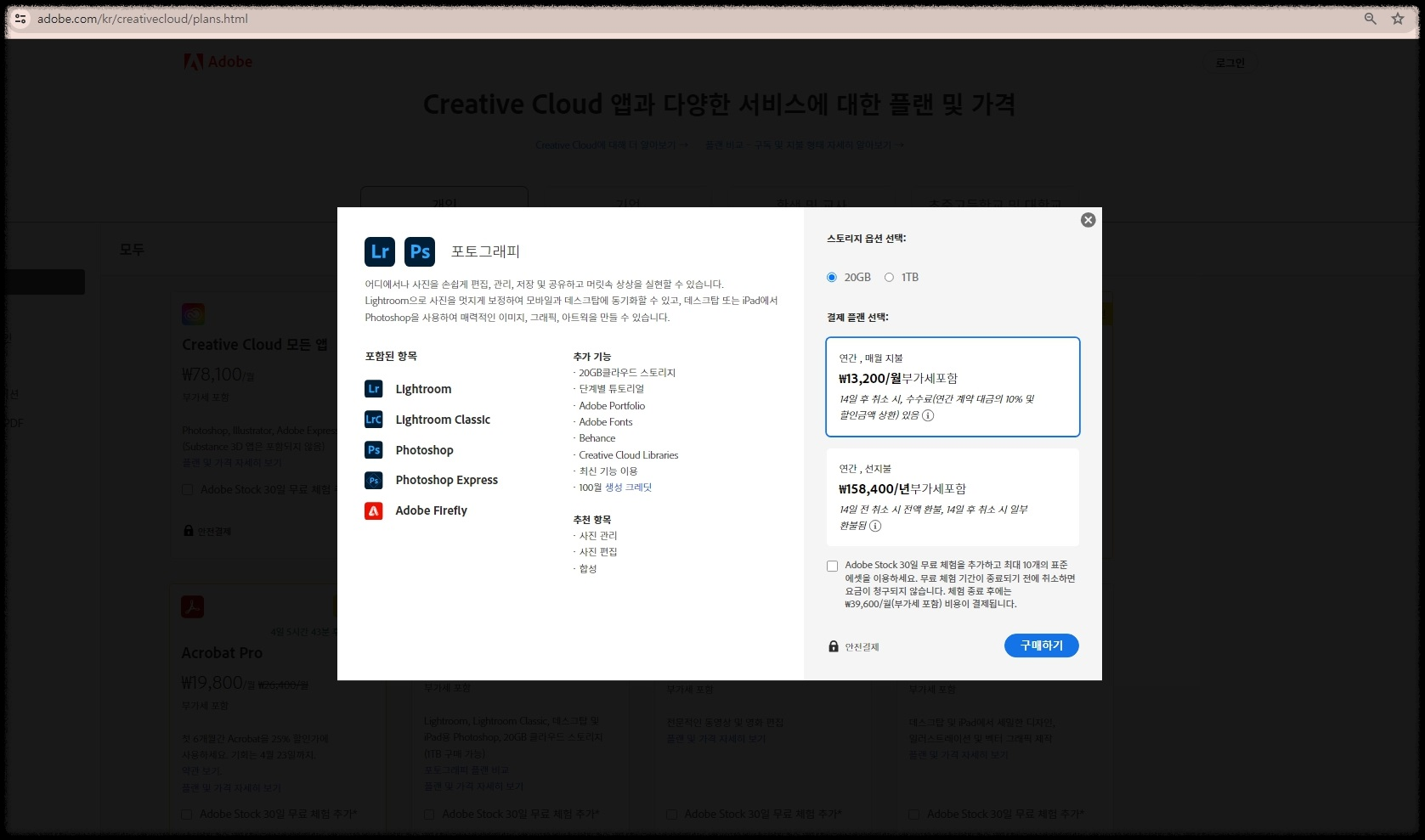The image size is (1425, 840).
Task: Click the Behance feature text
Action: click(597, 438)
